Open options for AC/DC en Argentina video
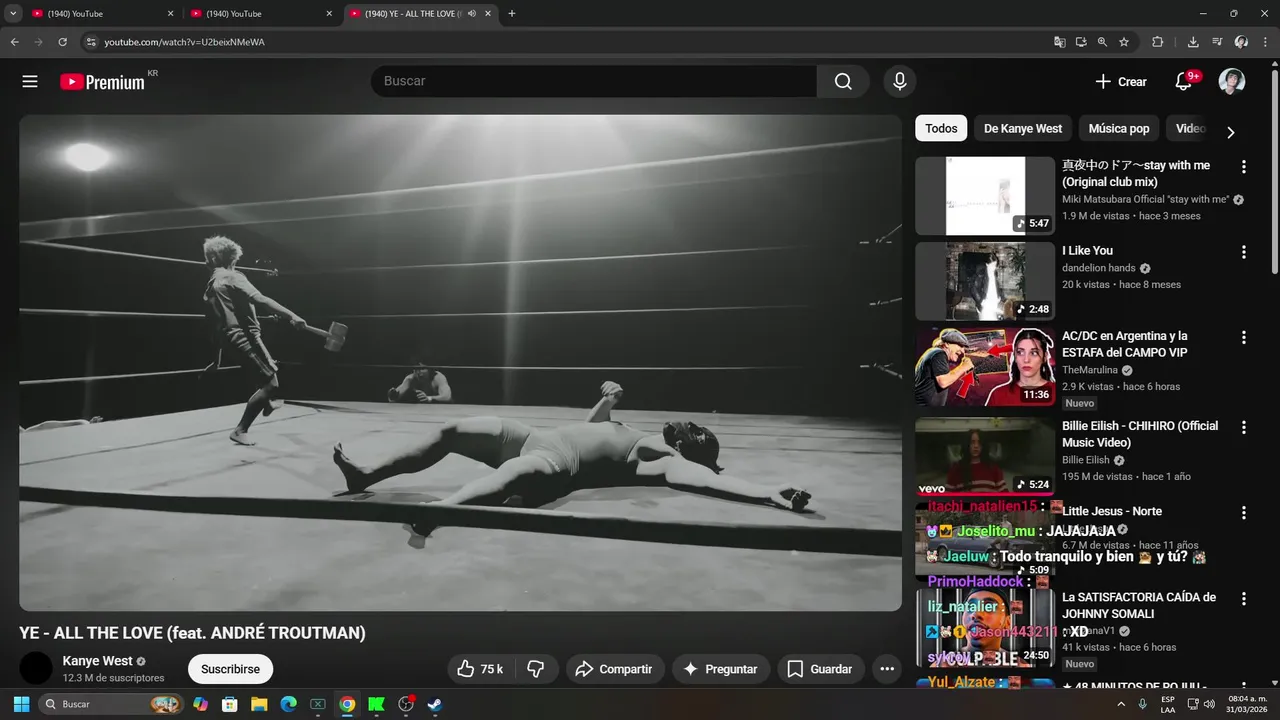1280x720 pixels. pyautogui.click(x=1244, y=338)
